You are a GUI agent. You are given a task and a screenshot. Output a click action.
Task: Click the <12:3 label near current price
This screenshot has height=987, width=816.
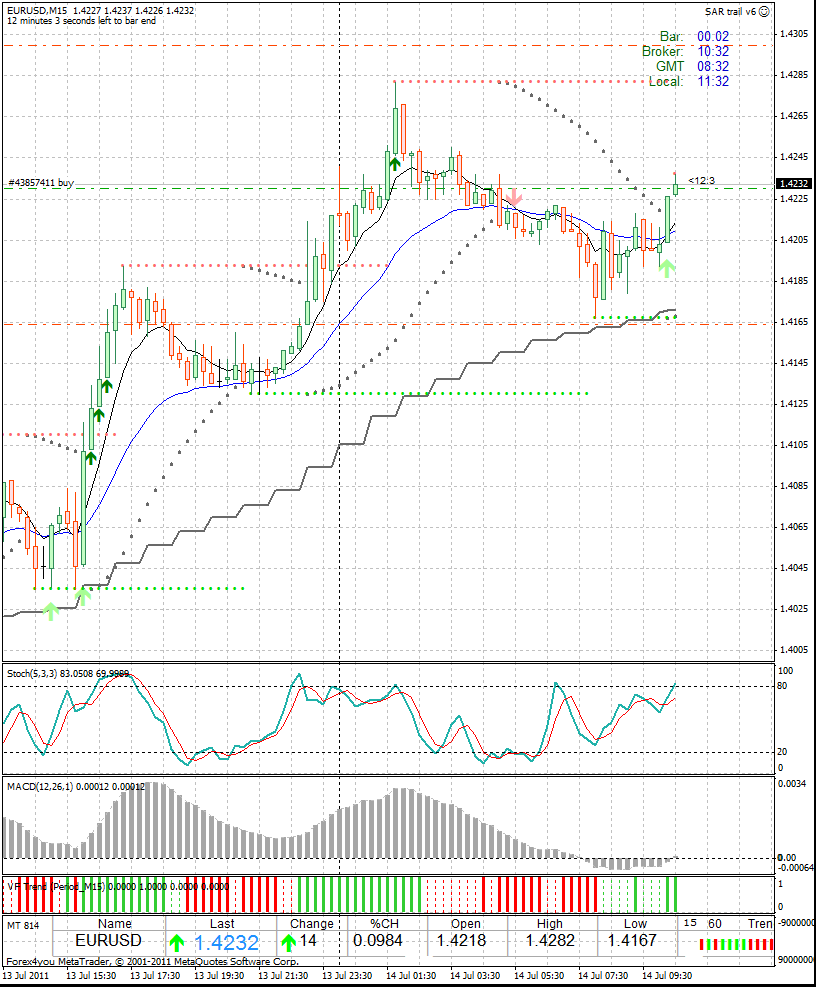click(x=701, y=181)
